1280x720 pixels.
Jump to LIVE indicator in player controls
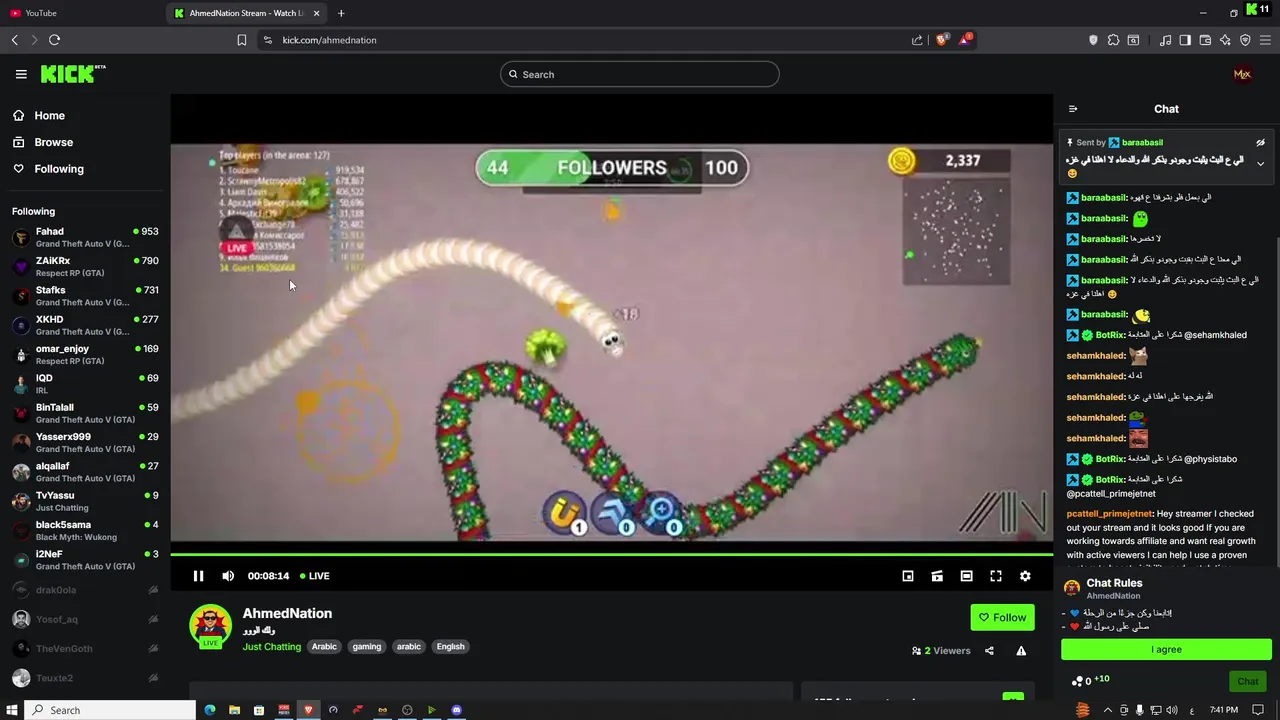point(315,576)
